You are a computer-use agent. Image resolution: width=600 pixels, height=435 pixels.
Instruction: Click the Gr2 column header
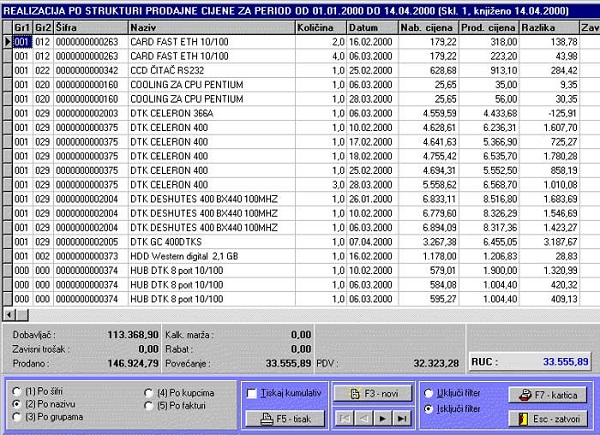[43, 28]
